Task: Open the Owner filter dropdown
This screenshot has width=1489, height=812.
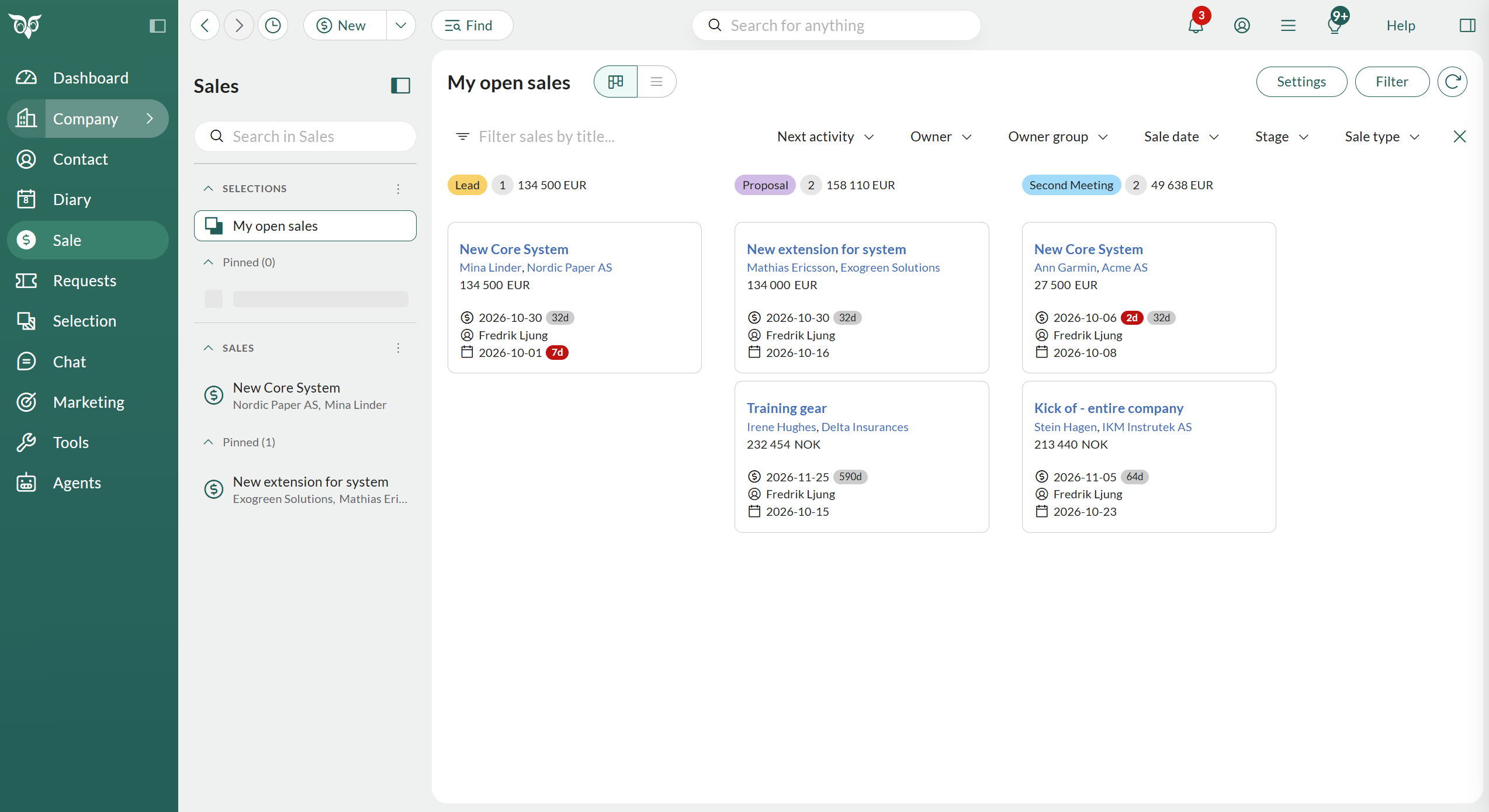Action: (x=941, y=137)
